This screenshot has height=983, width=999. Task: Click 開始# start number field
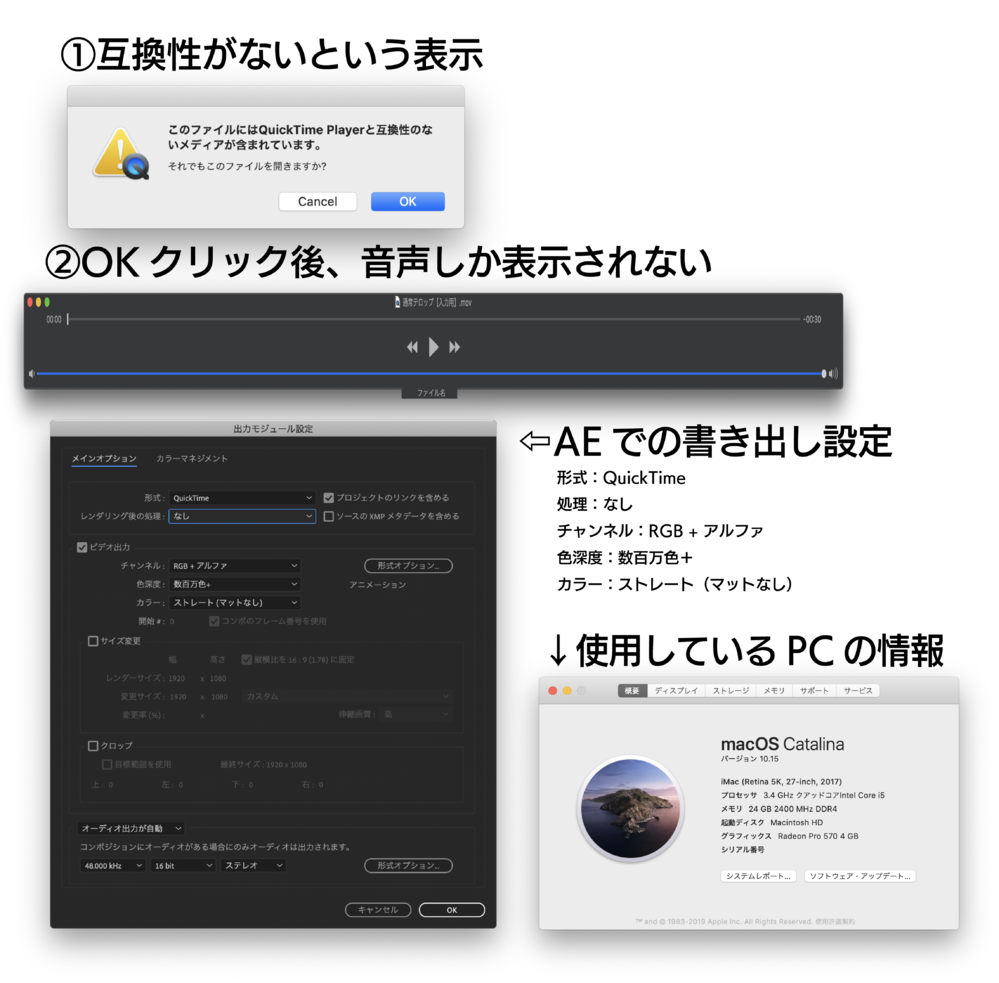click(172, 621)
